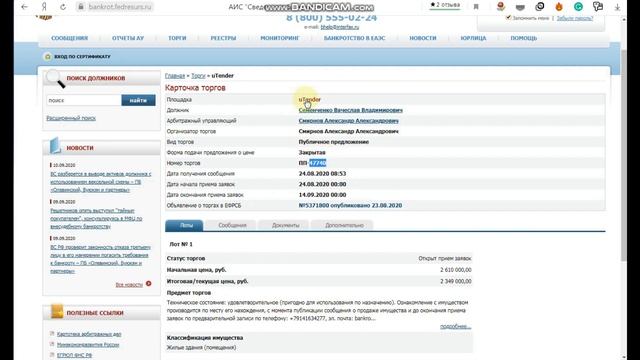Click the certificate login lock icon

point(48,56)
